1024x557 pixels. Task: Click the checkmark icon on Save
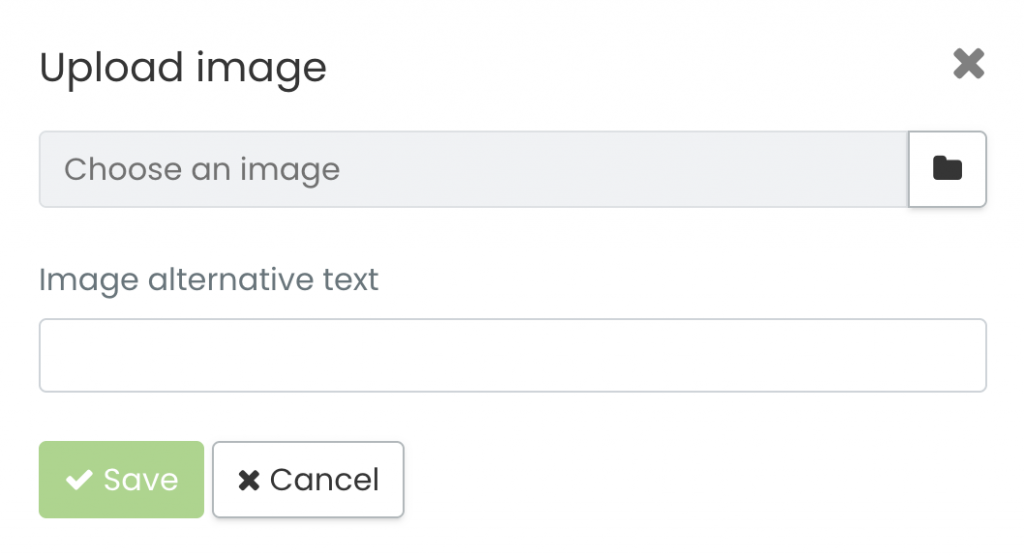[x=79, y=480]
